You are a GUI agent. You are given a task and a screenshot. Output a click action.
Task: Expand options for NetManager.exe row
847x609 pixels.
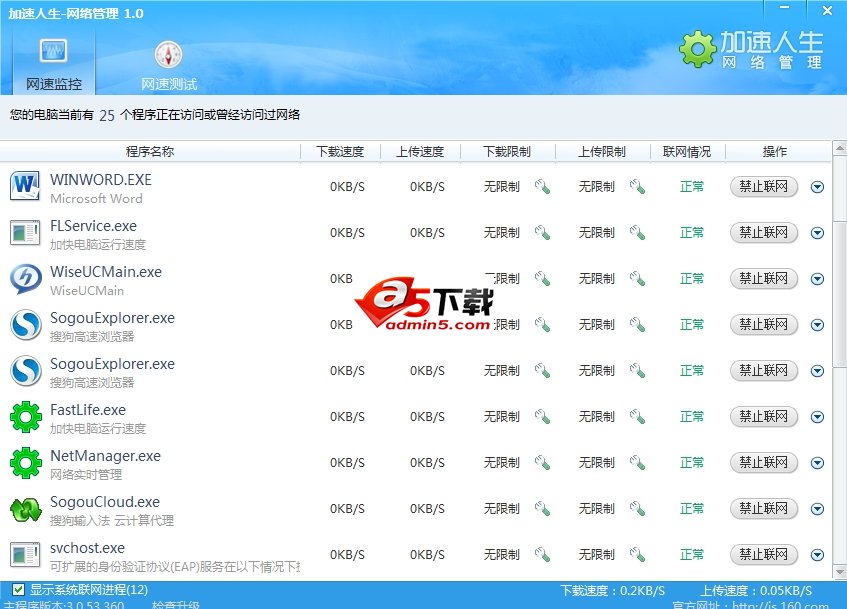[x=817, y=463]
